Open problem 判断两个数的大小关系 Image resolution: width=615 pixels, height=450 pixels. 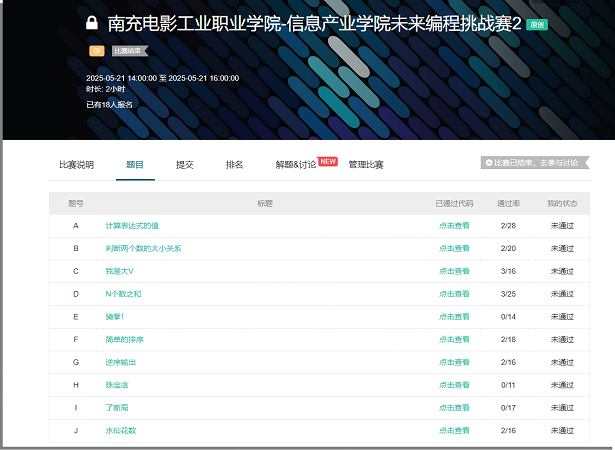143,248
